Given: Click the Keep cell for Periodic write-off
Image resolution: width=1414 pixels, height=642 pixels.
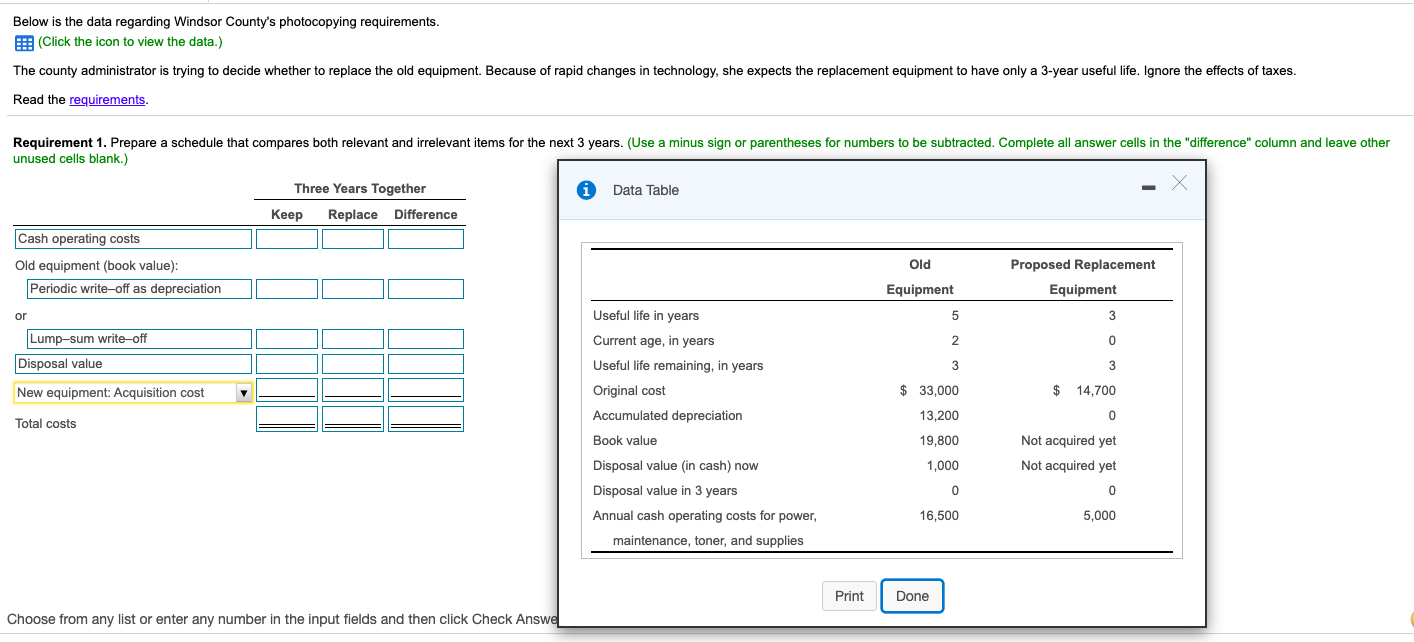Looking at the screenshot, I should coord(286,289).
